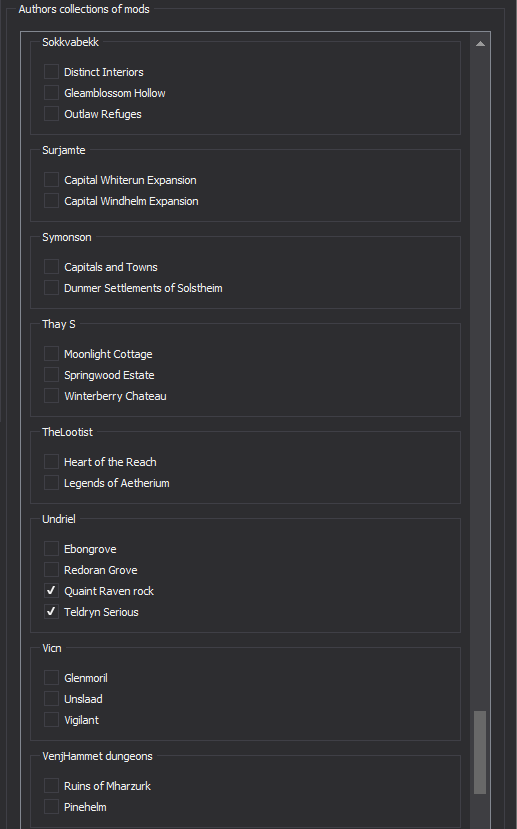Check the Springwood Estate option

pos(51,375)
